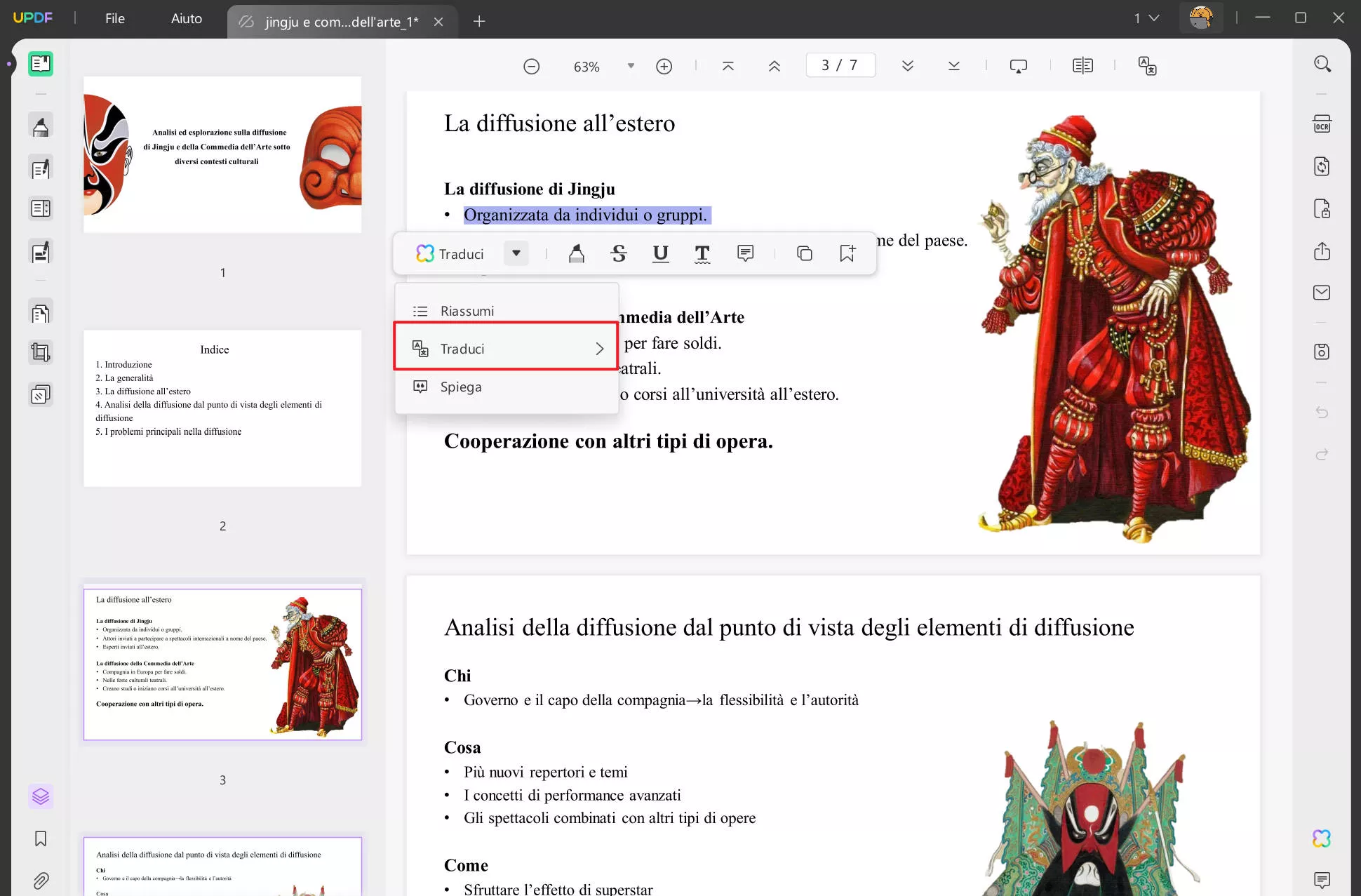Toggle the two-page reading view icon
The height and width of the screenshot is (896, 1361).
1082,66
